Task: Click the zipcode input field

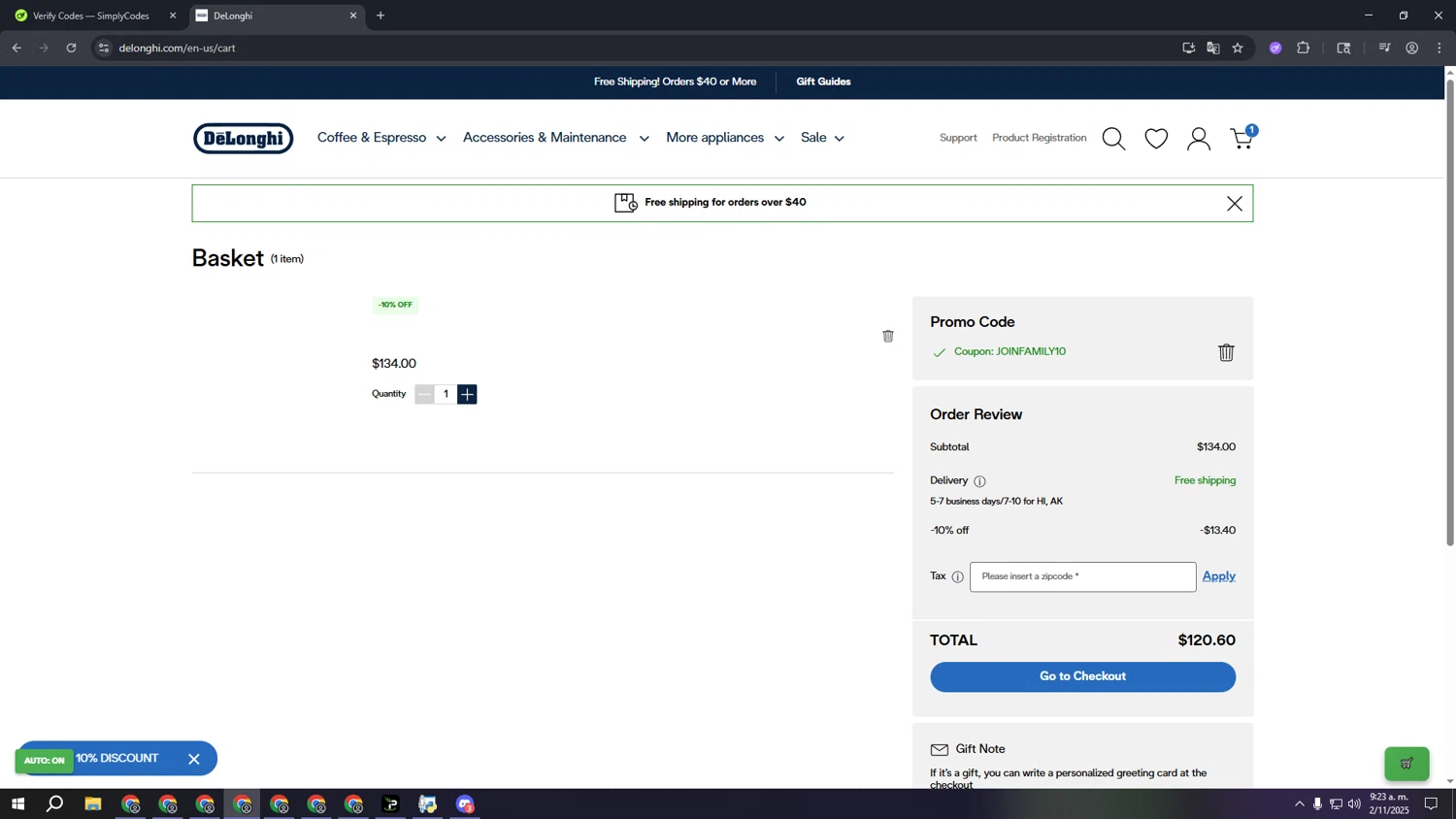Action: pos(1082,576)
